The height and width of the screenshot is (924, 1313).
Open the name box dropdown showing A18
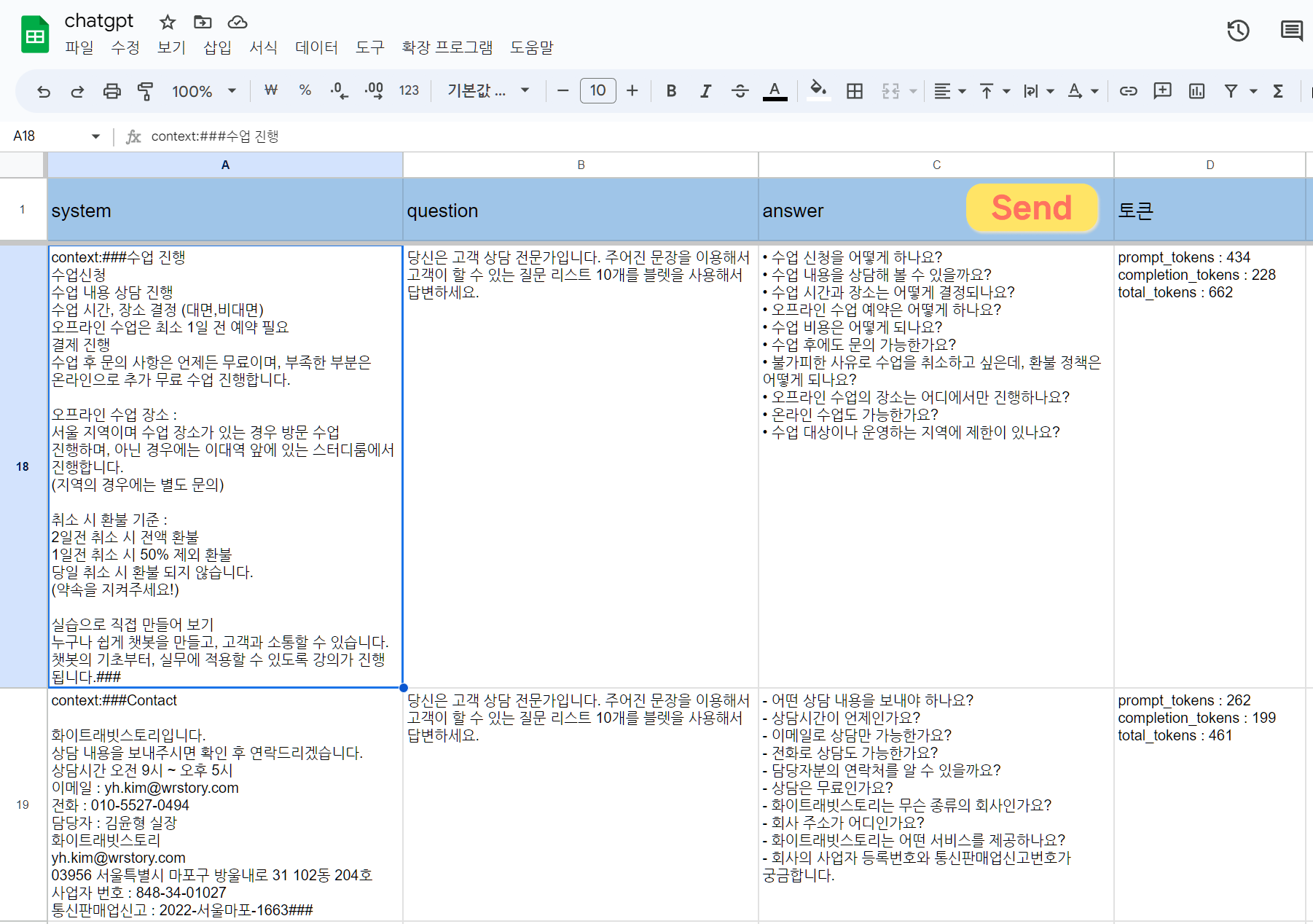(95, 136)
